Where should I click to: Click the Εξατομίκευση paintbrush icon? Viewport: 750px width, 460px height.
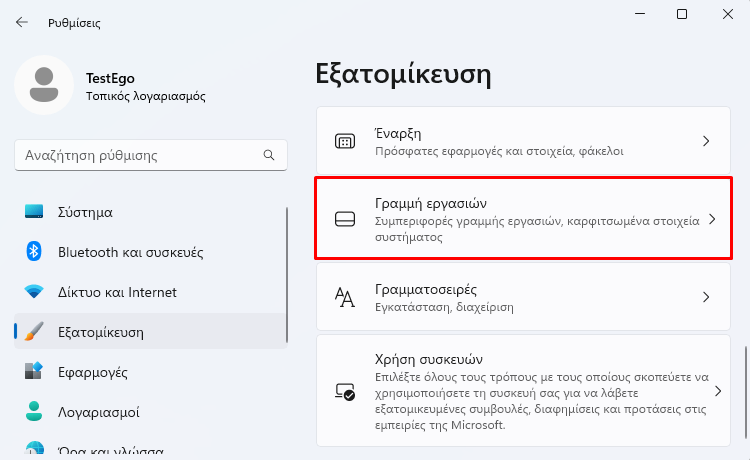tap(35, 332)
